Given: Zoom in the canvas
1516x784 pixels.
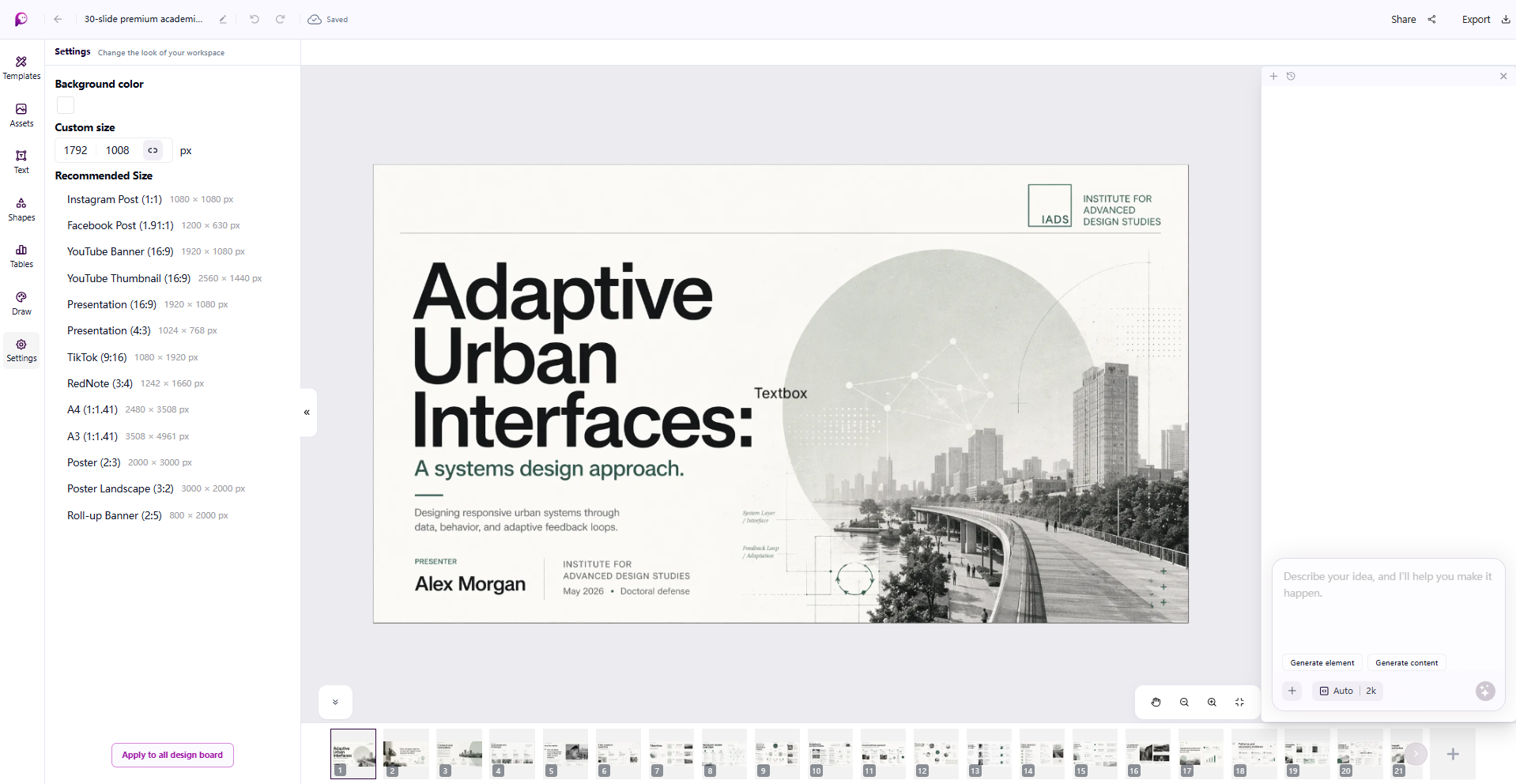Looking at the screenshot, I should point(1212,702).
